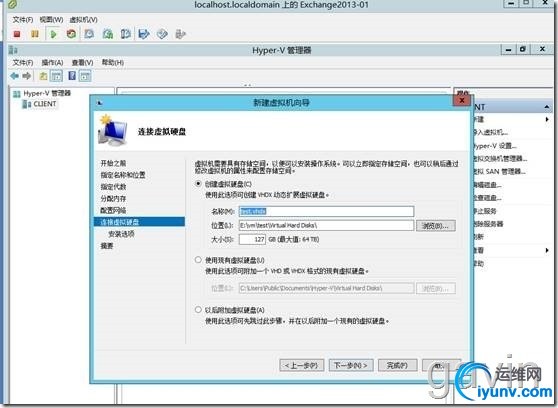Click 删除服务器 action
Image resolution: width=558 pixels, height=408 pixels.
pos(489,224)
